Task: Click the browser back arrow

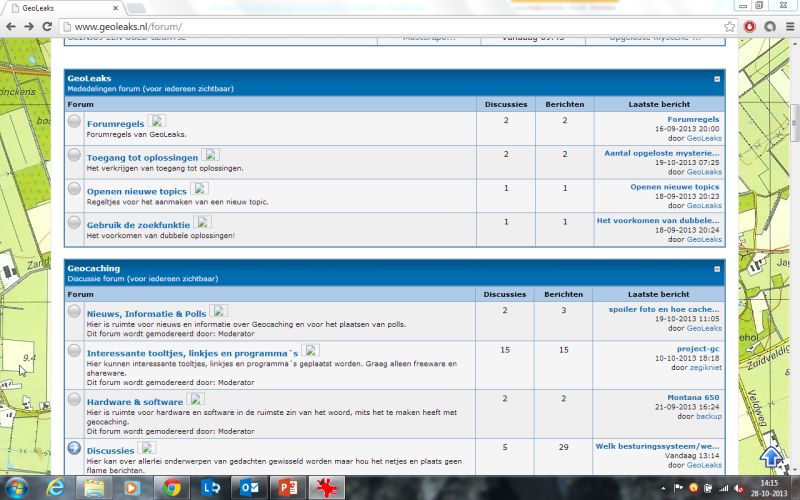Action: (11, 27)
